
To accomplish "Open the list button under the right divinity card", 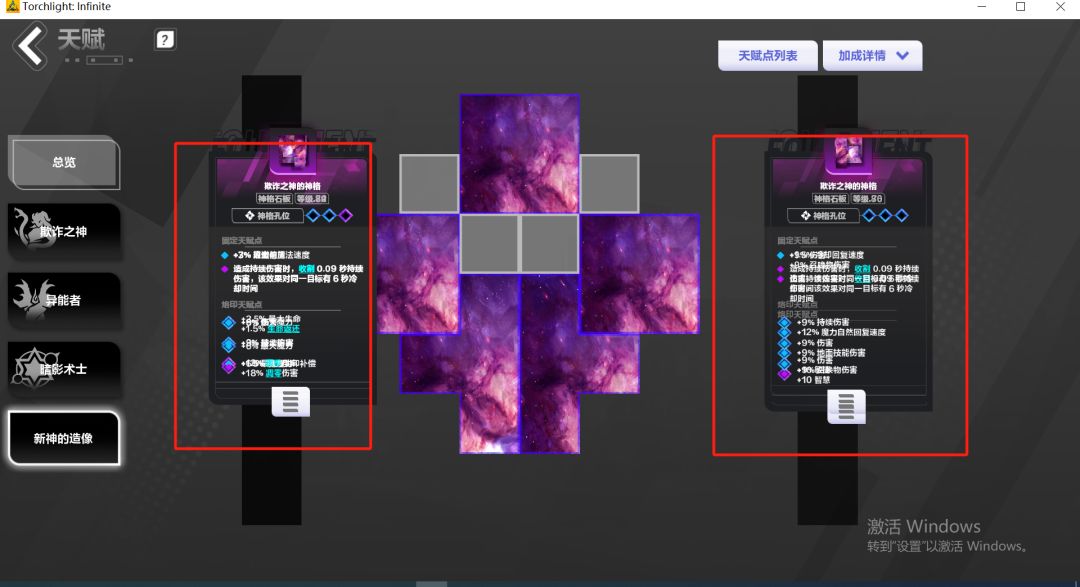I will tap(846, 407).
